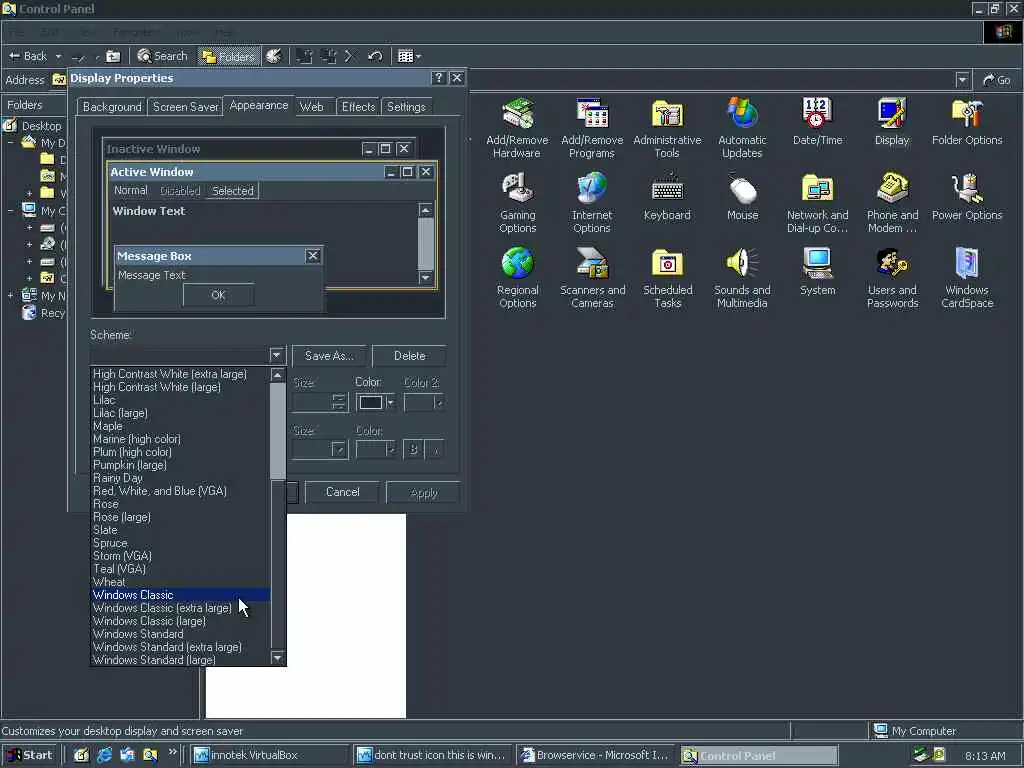Open Internet Options icon
Viewport: 1024px width, 768px height.
pos(592,203)
